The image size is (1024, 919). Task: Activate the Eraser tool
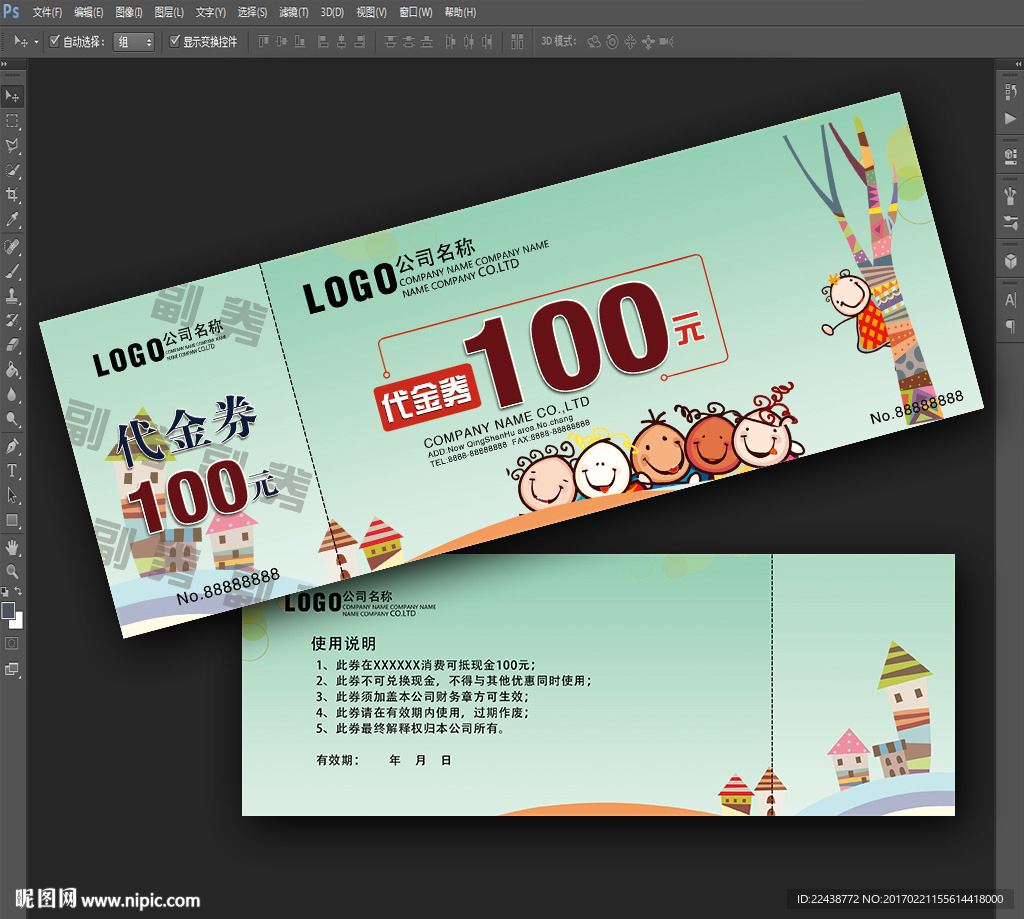pos(13,345)
